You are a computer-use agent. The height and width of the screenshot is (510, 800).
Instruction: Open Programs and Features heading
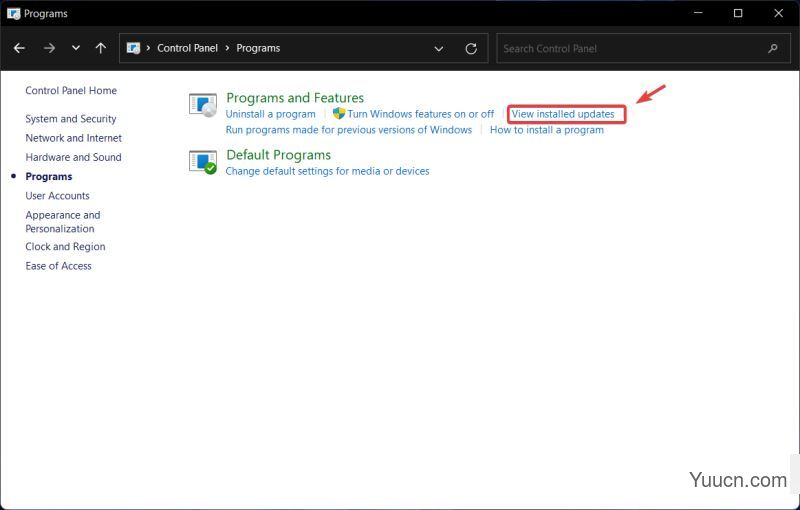(295, 97)
